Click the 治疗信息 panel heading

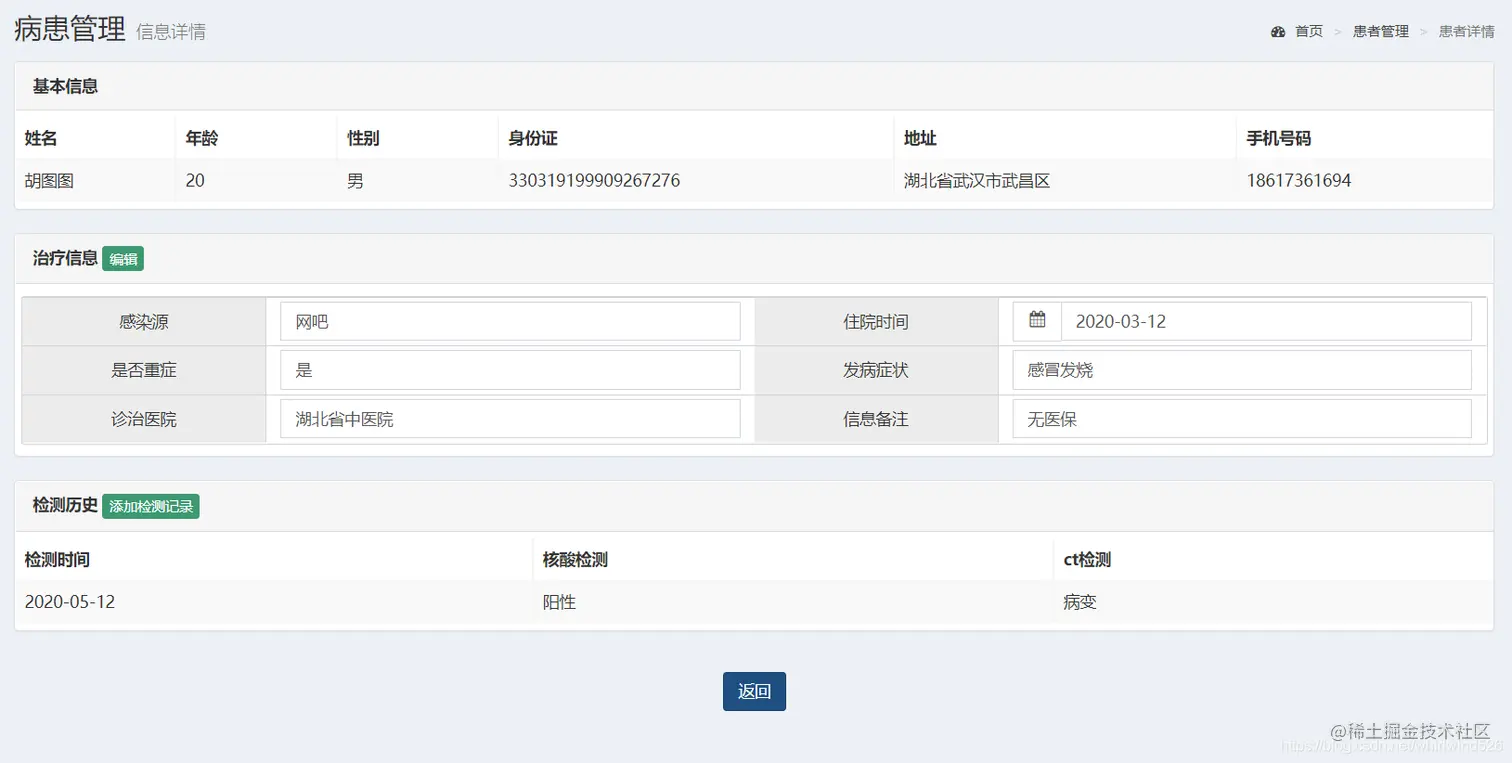(x=65, y=258)
